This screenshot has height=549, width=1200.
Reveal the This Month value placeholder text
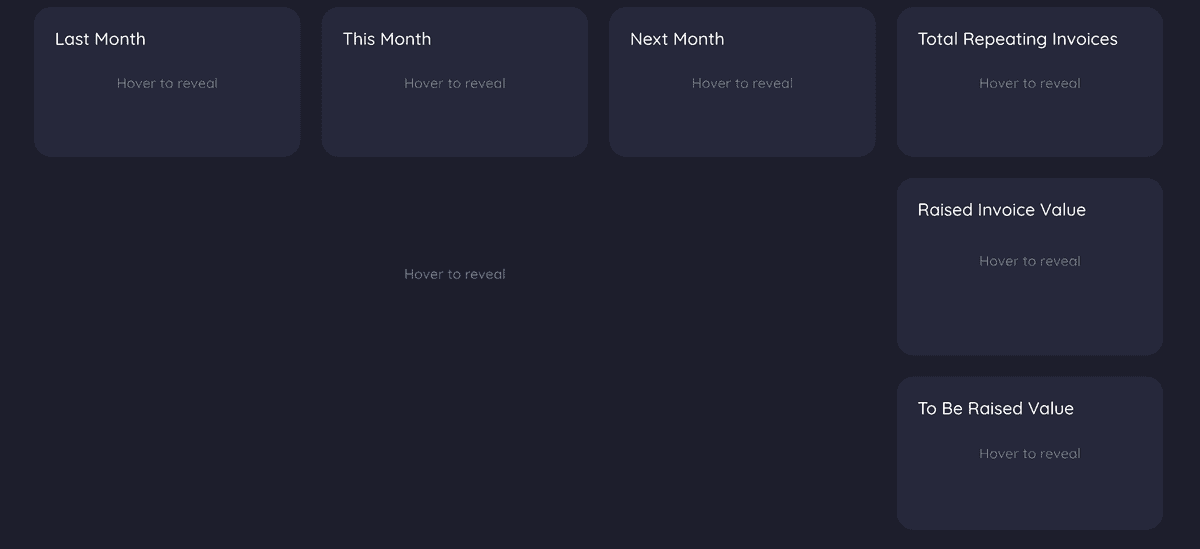(455, 83)
